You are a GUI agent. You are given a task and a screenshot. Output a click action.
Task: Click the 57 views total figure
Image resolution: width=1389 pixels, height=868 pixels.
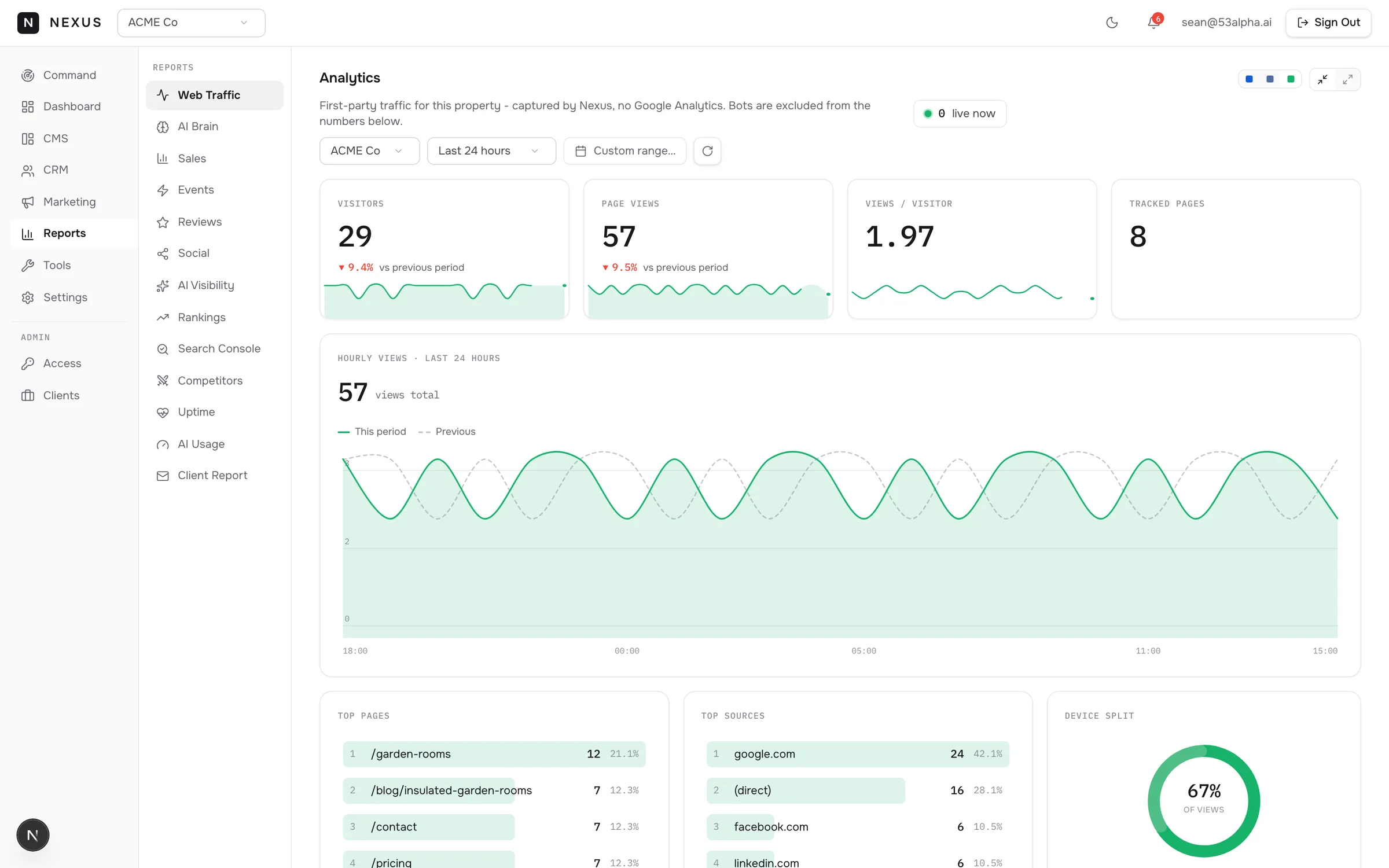[388, 393]
